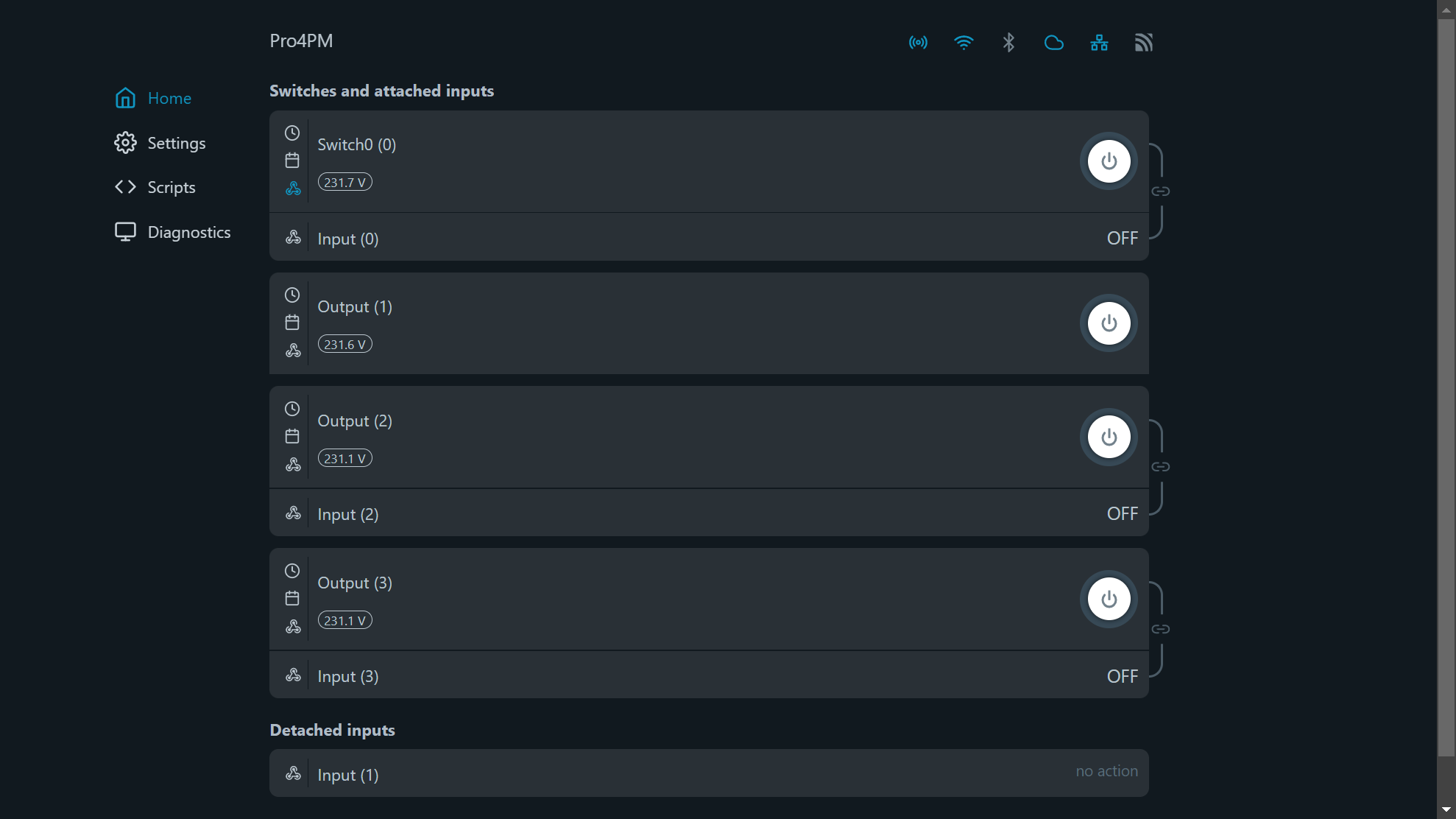Click the 231.7 V voltage badge on Switch0
Image resolution: width=1456 pixels, height=819 pixels.
pyautogui.click(x=344, y=182)
